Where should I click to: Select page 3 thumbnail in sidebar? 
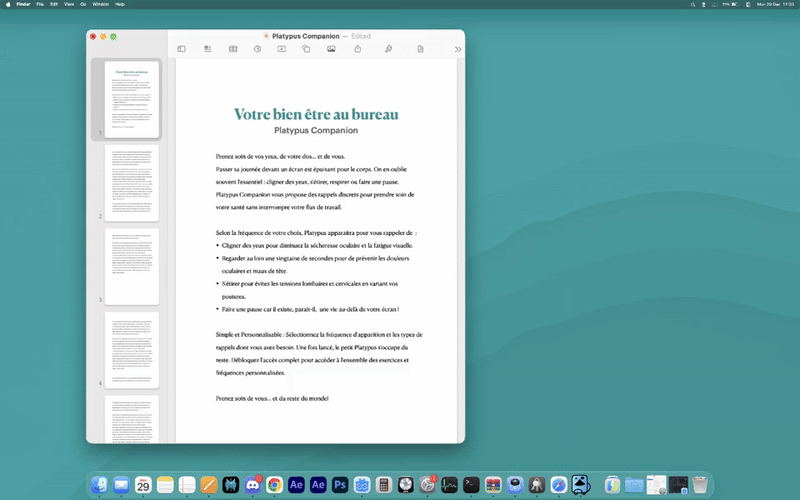[x=132, y=266]
